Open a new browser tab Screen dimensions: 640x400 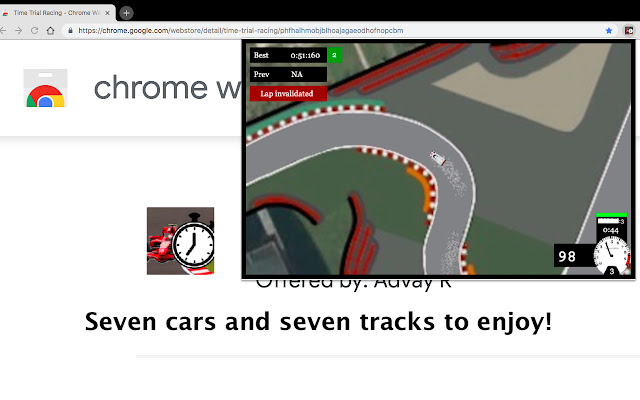126,13
